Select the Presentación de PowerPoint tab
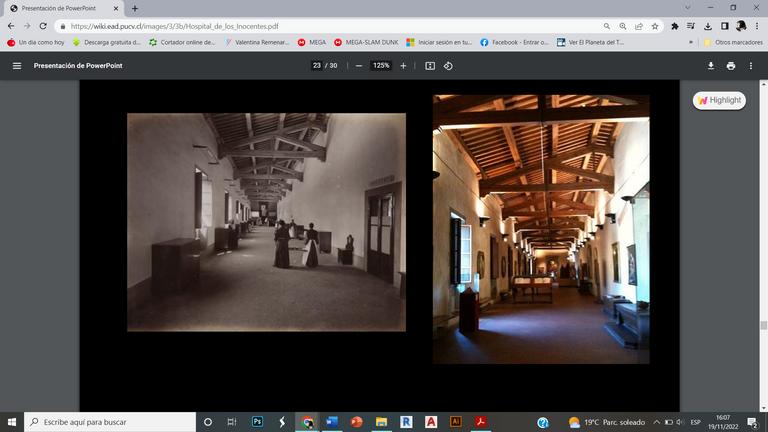768x432 pixels. coord(62,8)
